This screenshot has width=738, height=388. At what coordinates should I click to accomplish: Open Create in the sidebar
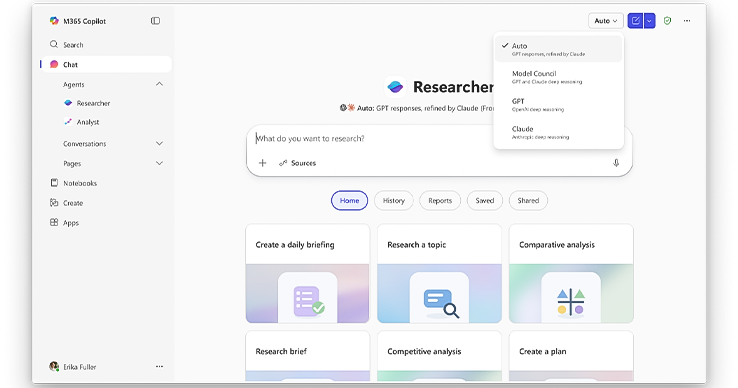pyautogui.click(x=66, y=203)
